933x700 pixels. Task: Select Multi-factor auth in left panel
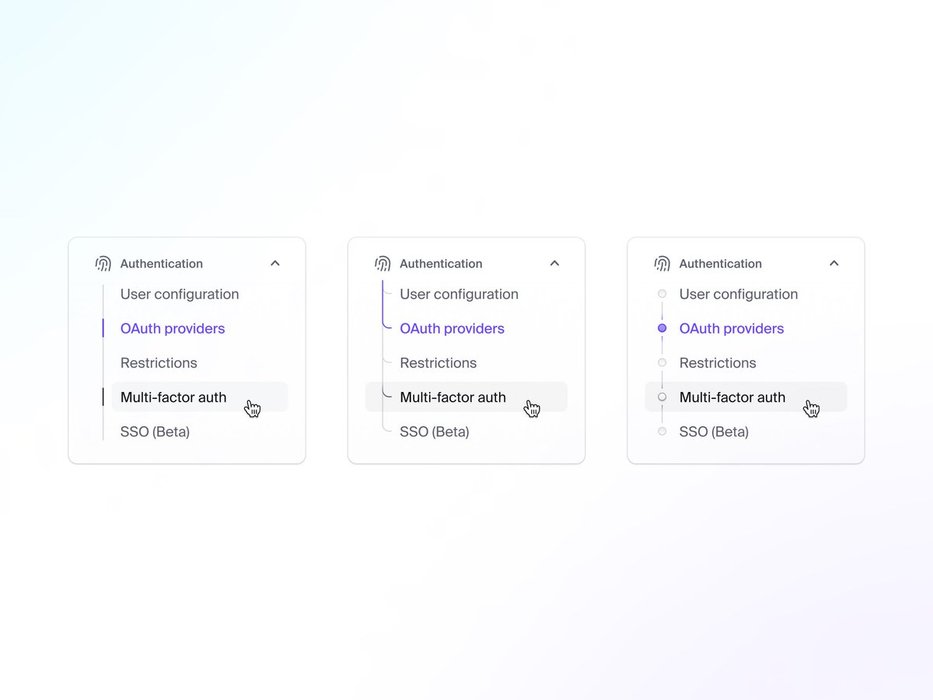[173, 397]
